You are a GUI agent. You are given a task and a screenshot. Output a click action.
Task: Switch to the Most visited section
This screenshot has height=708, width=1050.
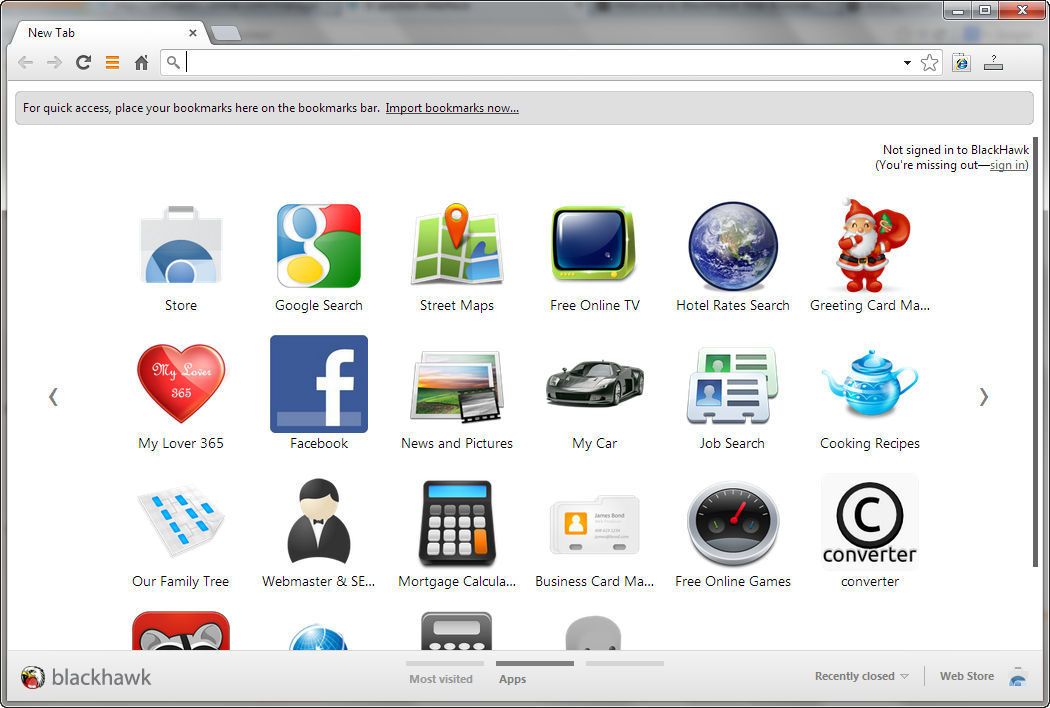[x=441, y=679]
